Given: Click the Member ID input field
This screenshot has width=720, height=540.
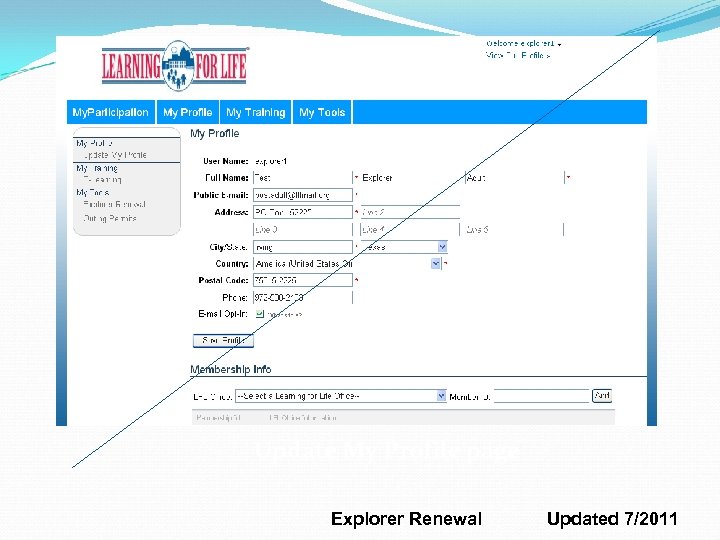Looking at the screenshot, I should click(541, 396).
